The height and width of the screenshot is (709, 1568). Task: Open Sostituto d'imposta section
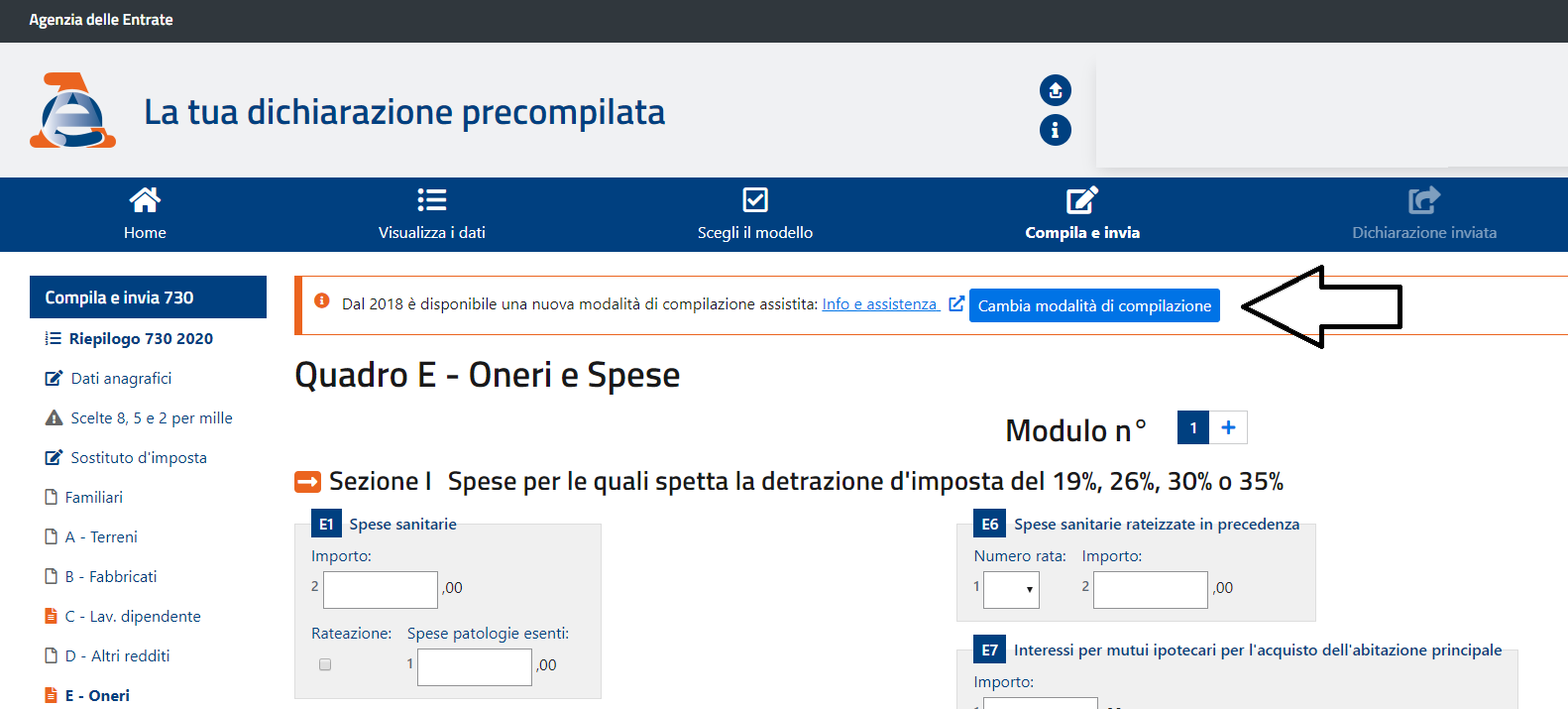pos(139,457)
